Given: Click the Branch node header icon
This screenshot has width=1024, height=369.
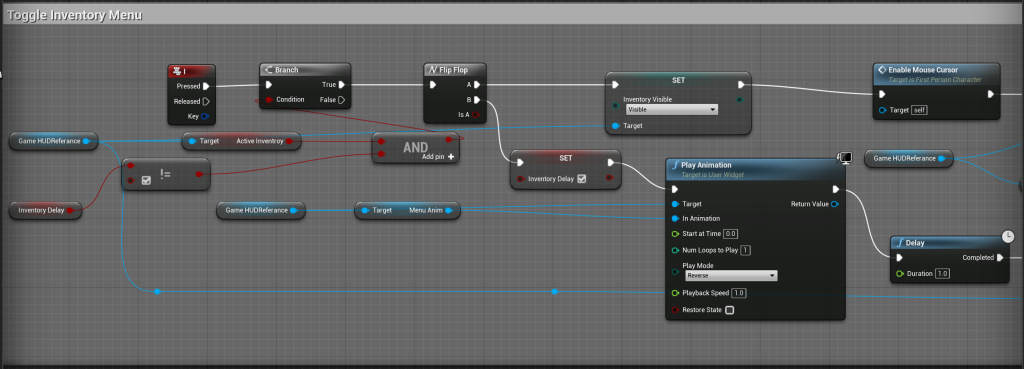Looking at the screenshot, I should point(268,70).
